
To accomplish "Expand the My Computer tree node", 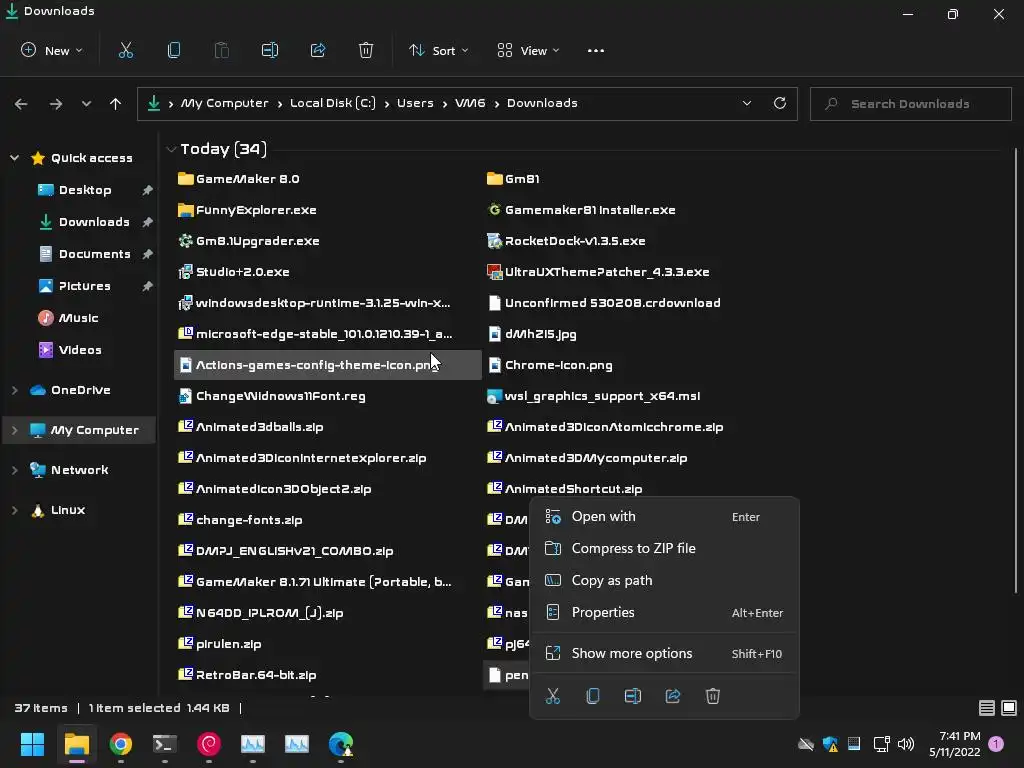I will [x=14, y=430].
